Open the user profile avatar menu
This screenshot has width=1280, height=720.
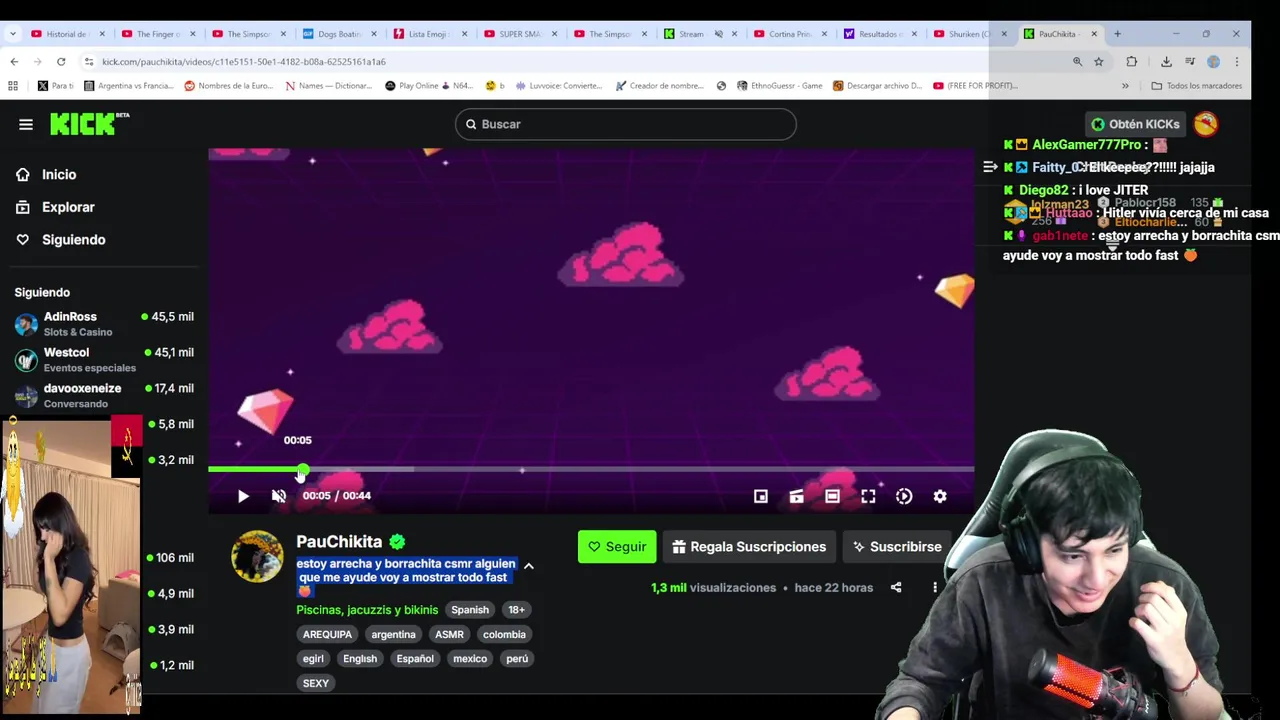[1206, 124]
